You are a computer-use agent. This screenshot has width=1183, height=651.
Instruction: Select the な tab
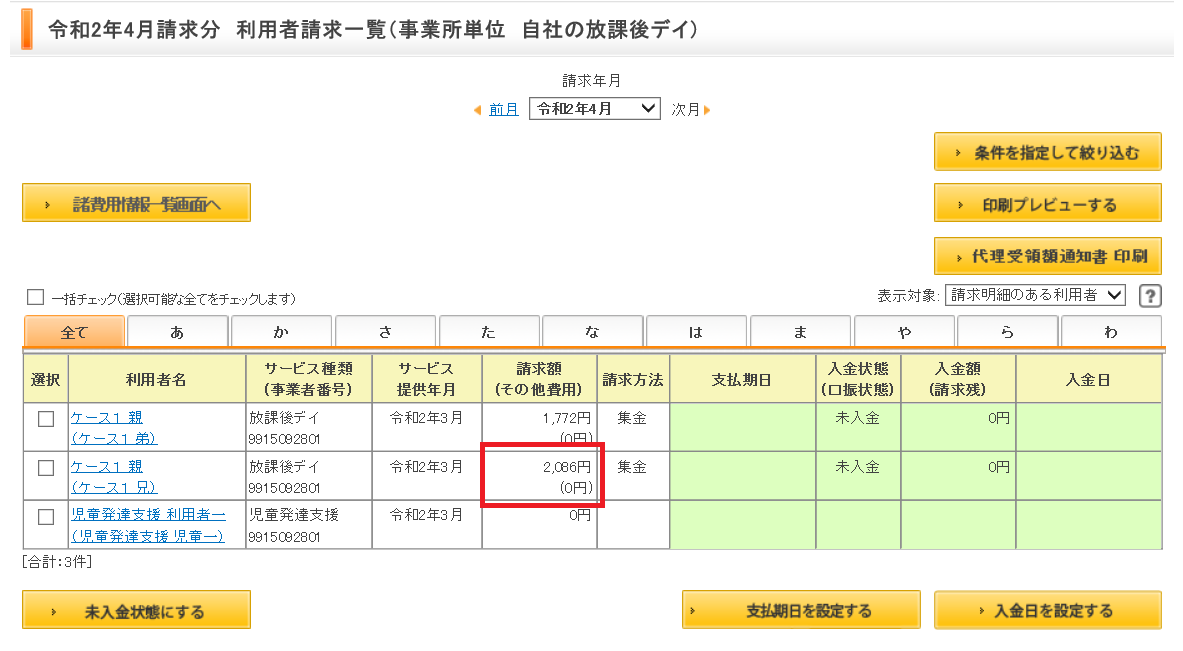[x=592, y=332]
